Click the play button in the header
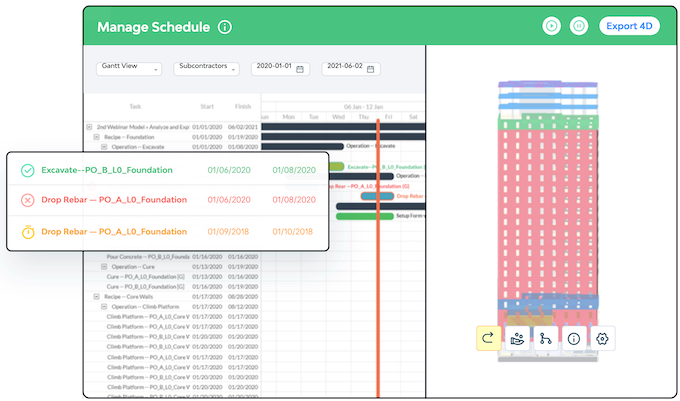This screenshot has height=401, width=680. (x=551, y=26)
